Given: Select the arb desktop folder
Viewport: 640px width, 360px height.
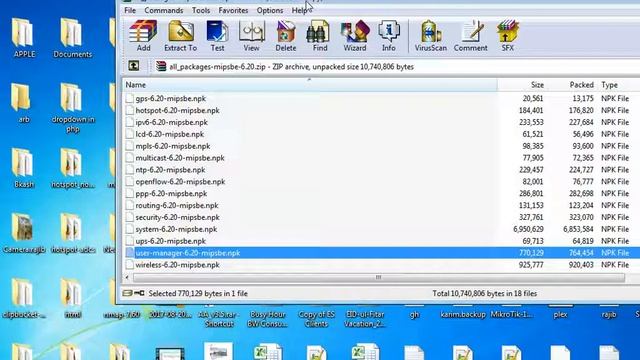Looking at the screenshot, I should point(23,103).
